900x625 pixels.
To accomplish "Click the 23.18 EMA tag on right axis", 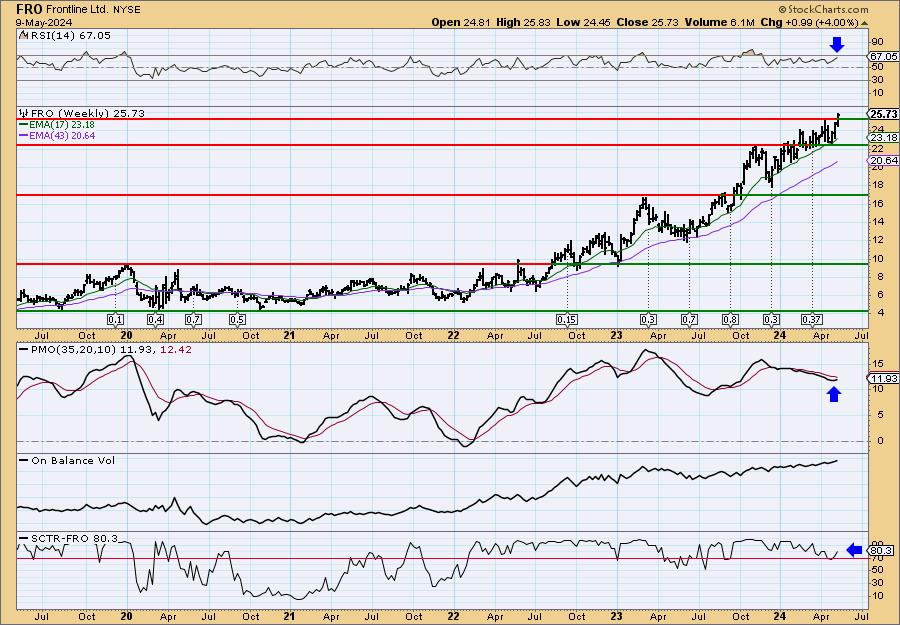I will pos(884,138).
